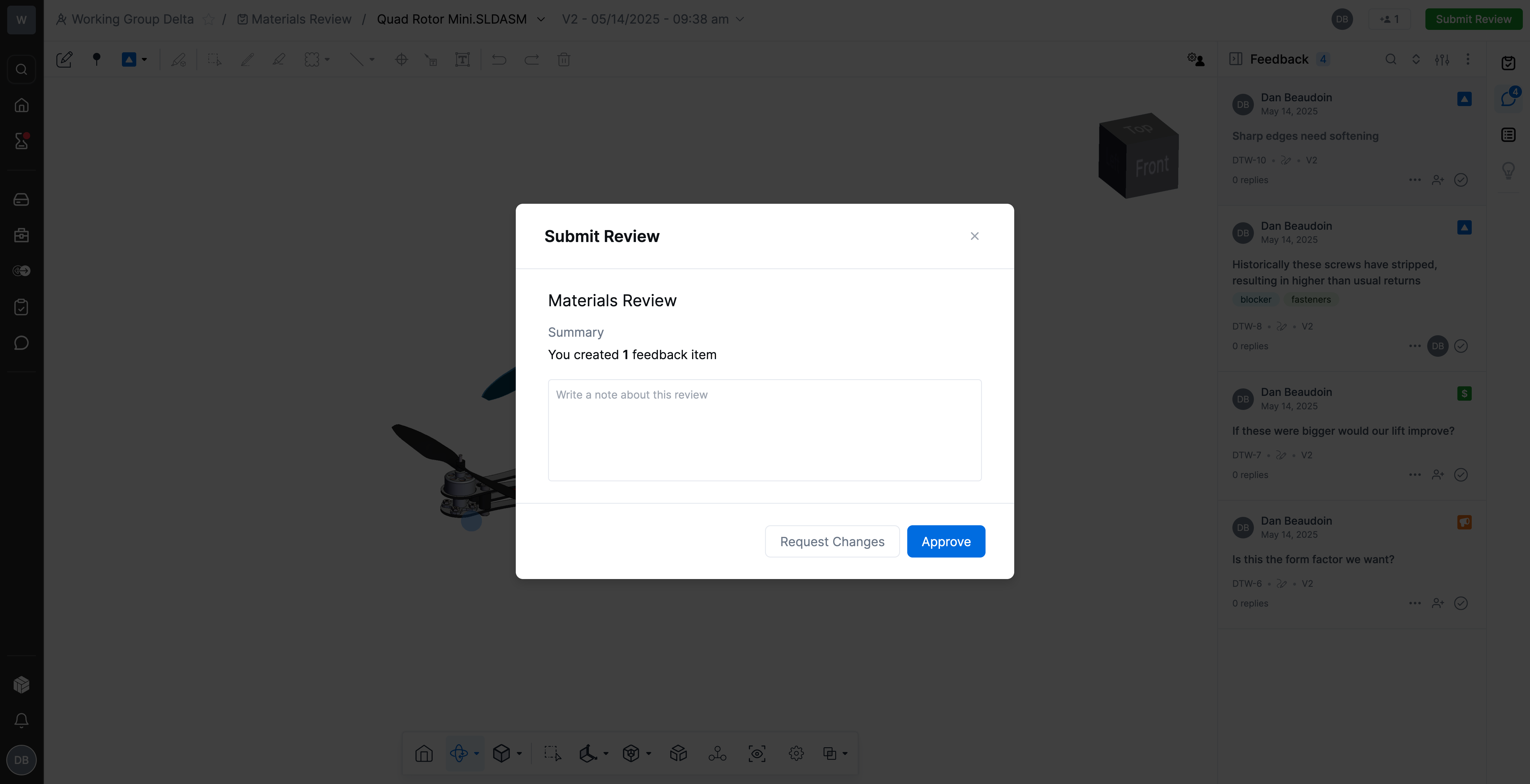
Task: Star the Working Group Delta workspace
Action: (209, 19)
